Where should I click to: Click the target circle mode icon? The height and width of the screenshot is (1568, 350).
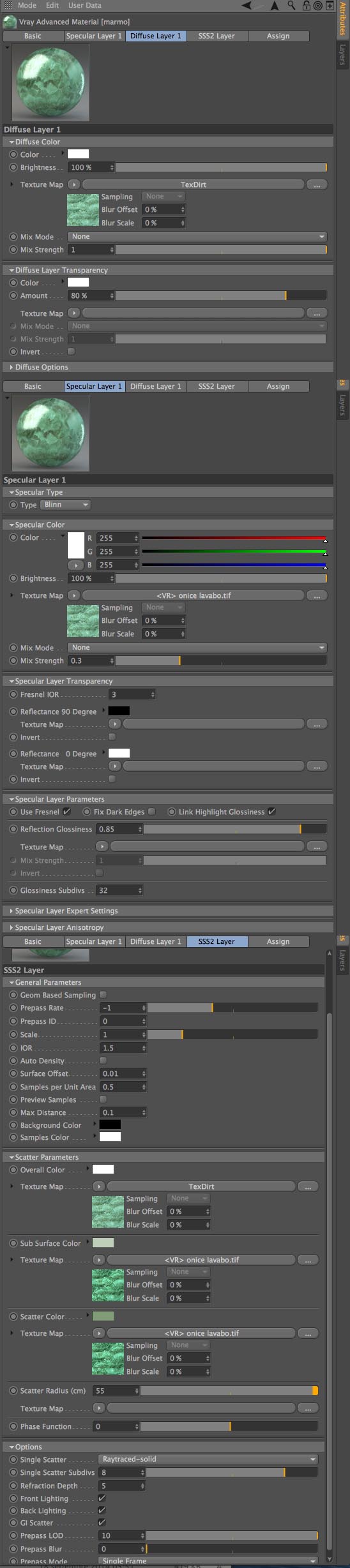[x=317, y=5]
